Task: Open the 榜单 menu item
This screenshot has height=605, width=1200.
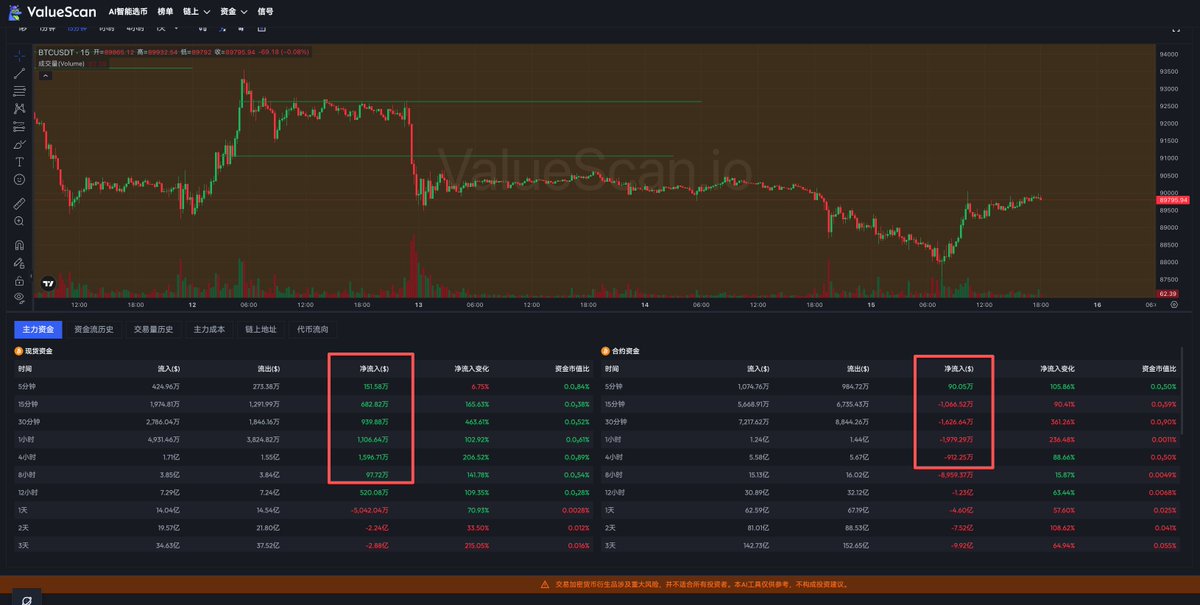Action: tap(165, 12)
